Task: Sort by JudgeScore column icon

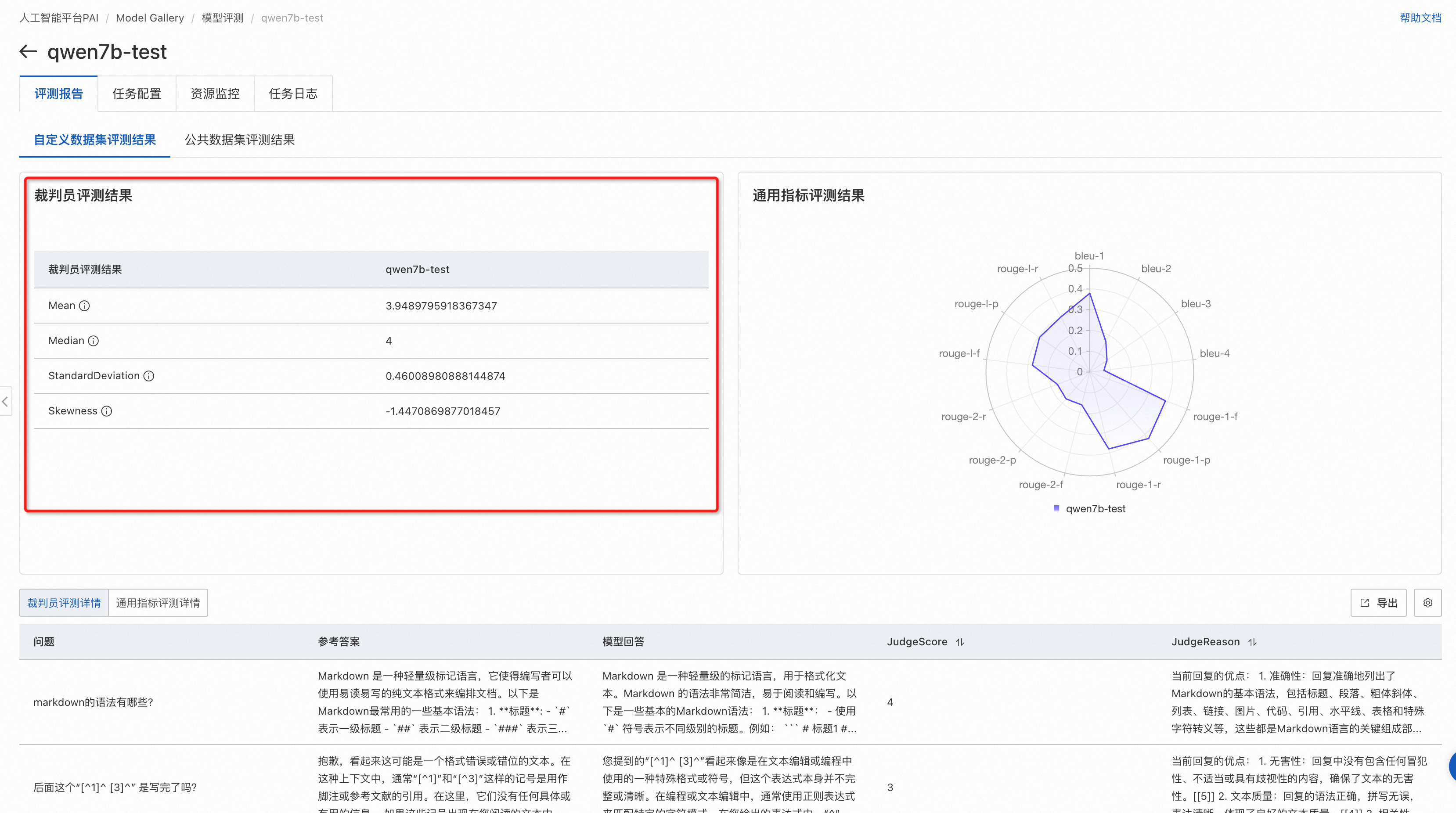Action: click(960, 642)
